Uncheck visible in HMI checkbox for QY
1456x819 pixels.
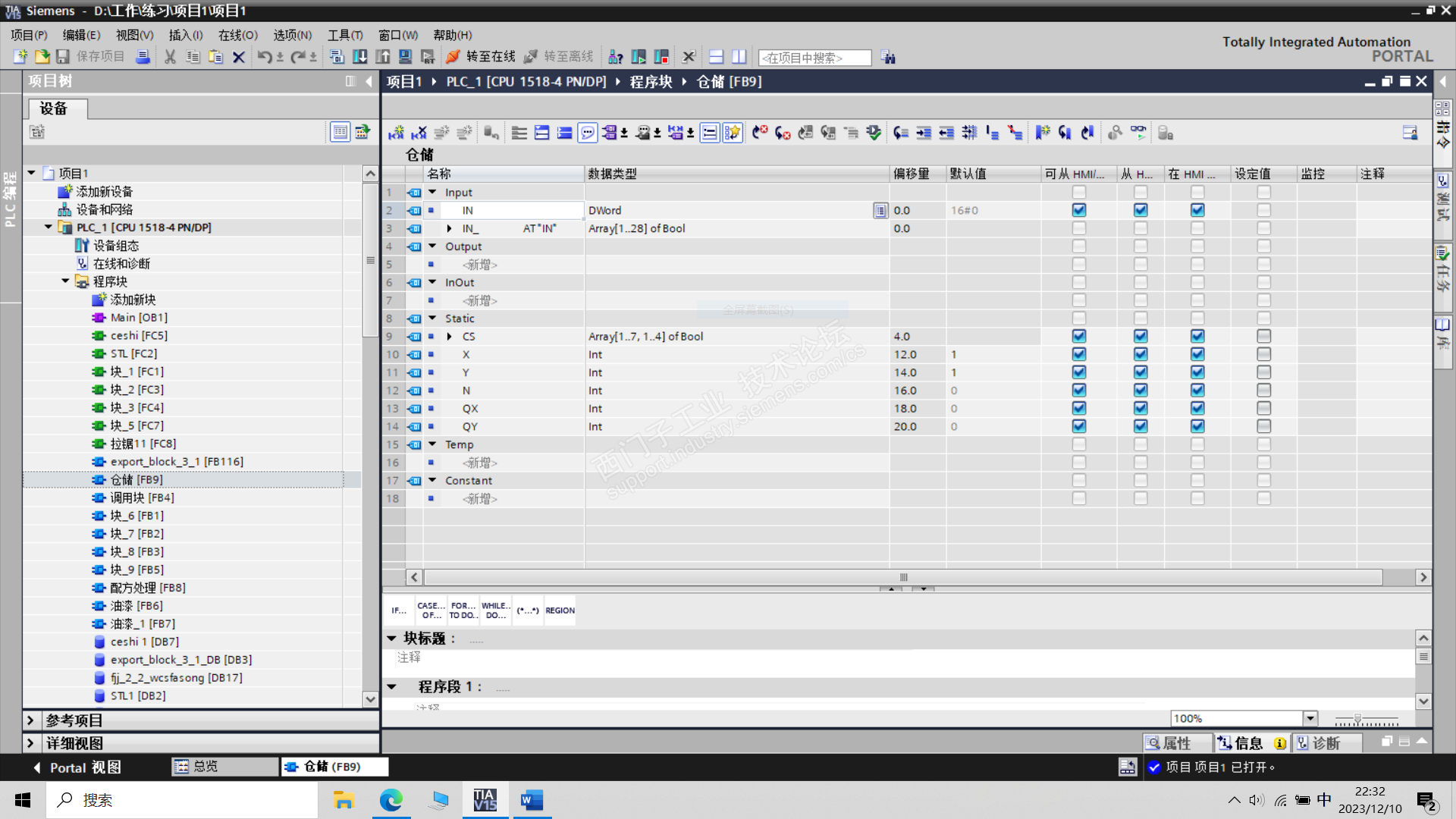coord(1197,426)
